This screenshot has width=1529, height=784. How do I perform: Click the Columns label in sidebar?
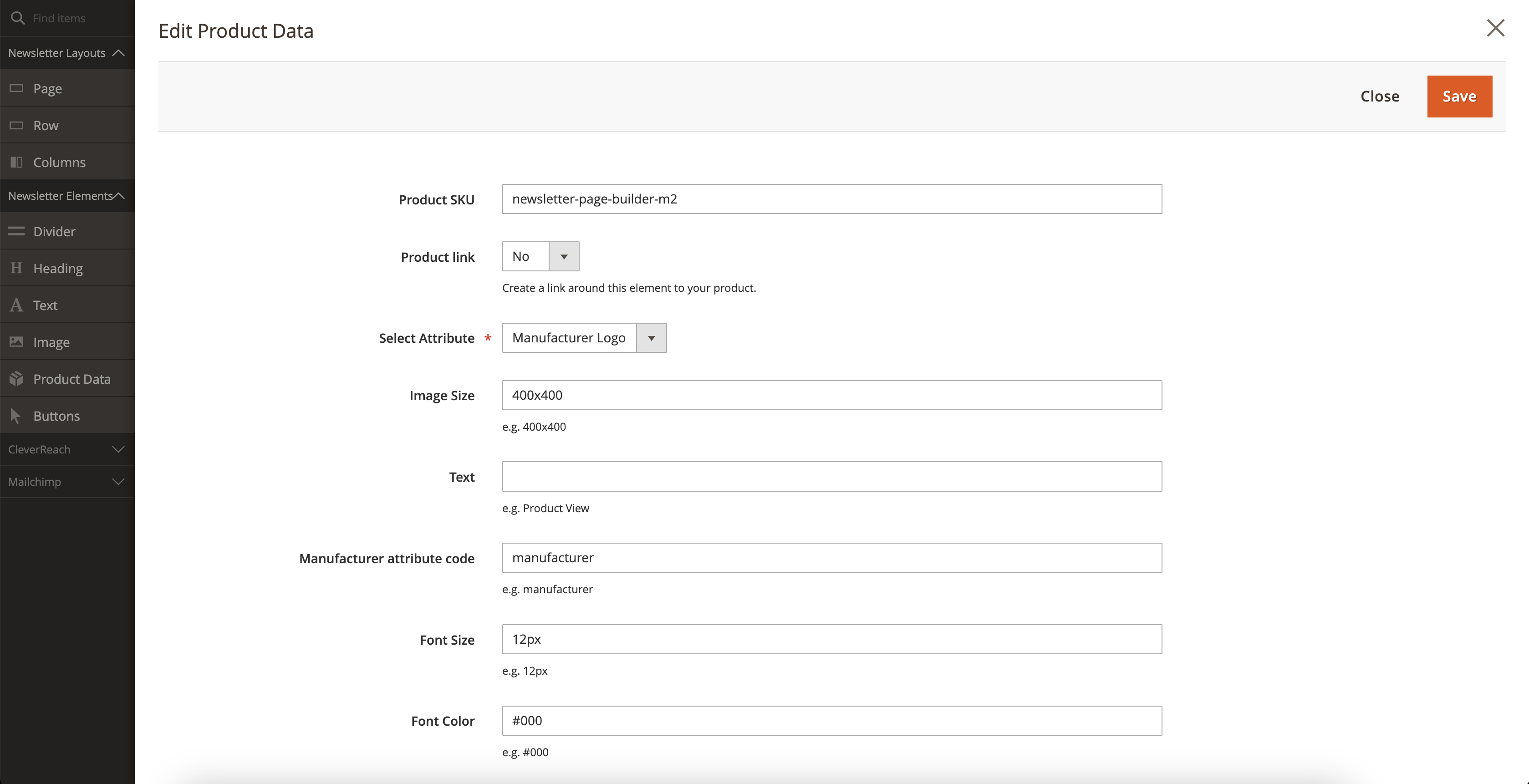(59, 162)
